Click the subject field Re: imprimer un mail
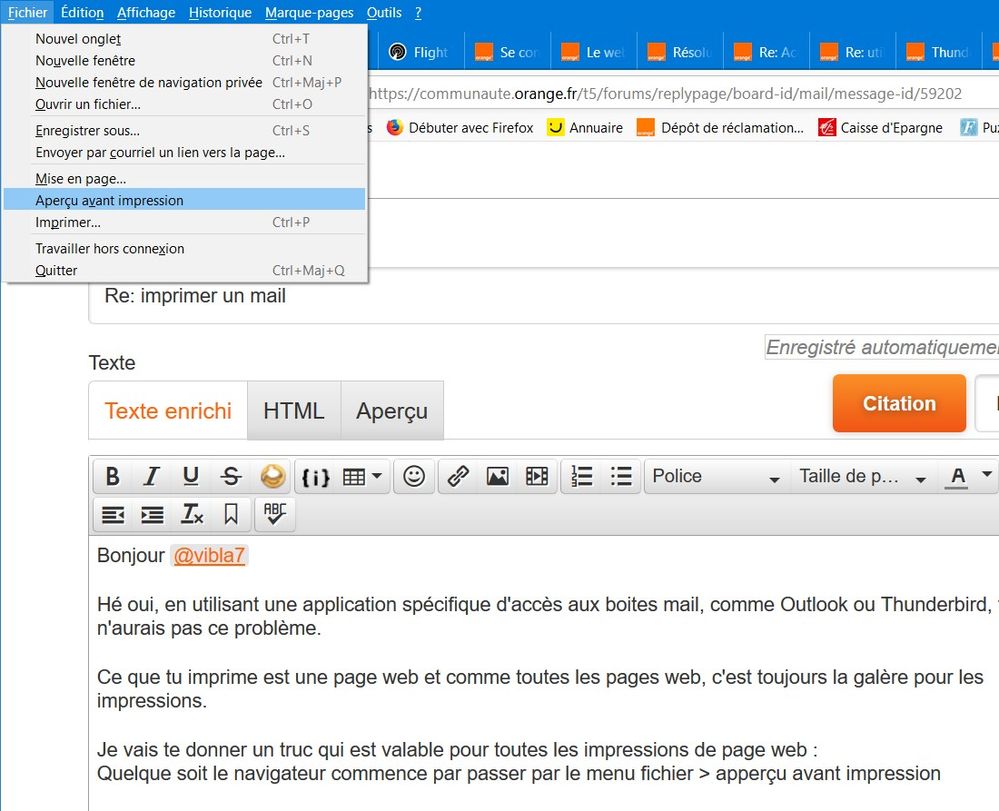The width and height of the screenshot is (999, 811). [x=543, y=296]
